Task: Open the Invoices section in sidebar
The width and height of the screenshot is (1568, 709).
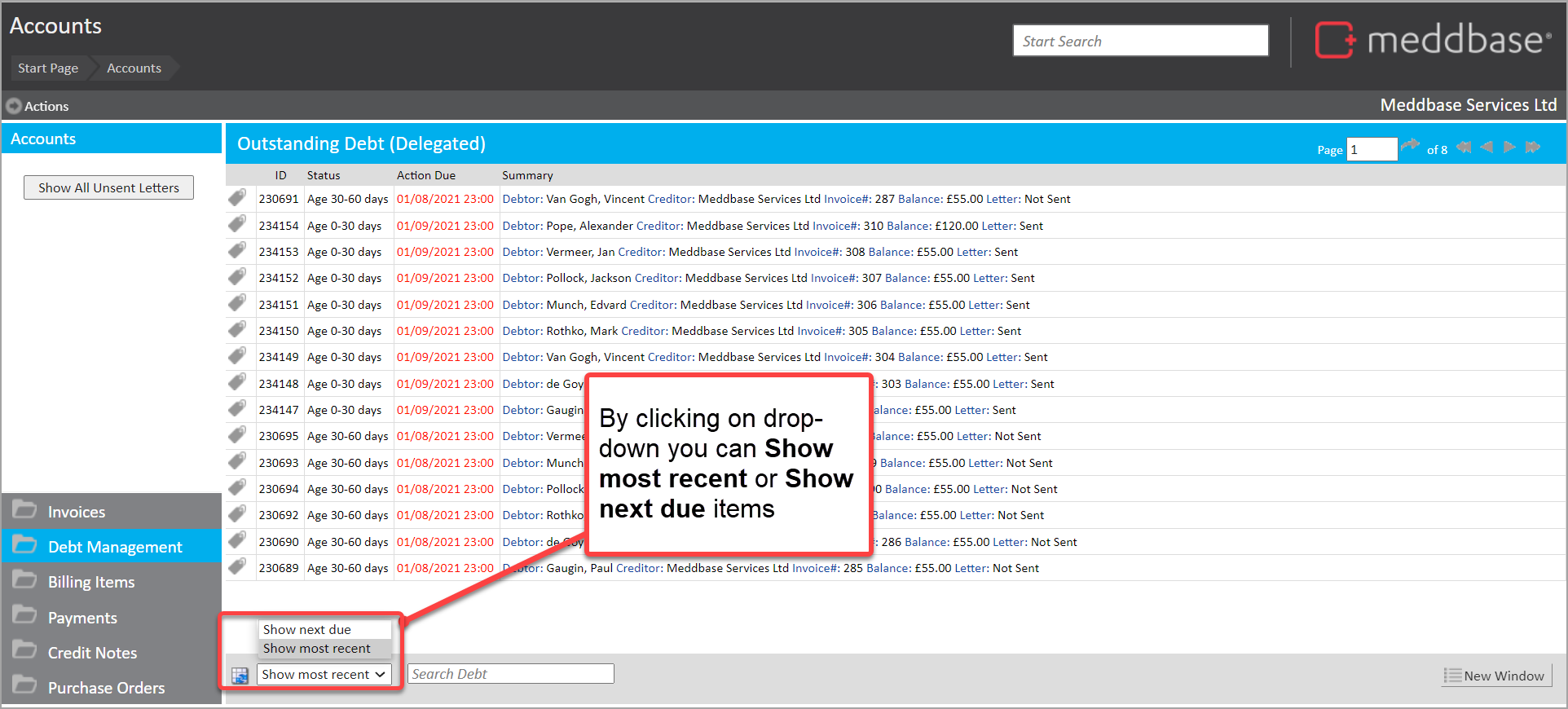Action: (77, 512)
